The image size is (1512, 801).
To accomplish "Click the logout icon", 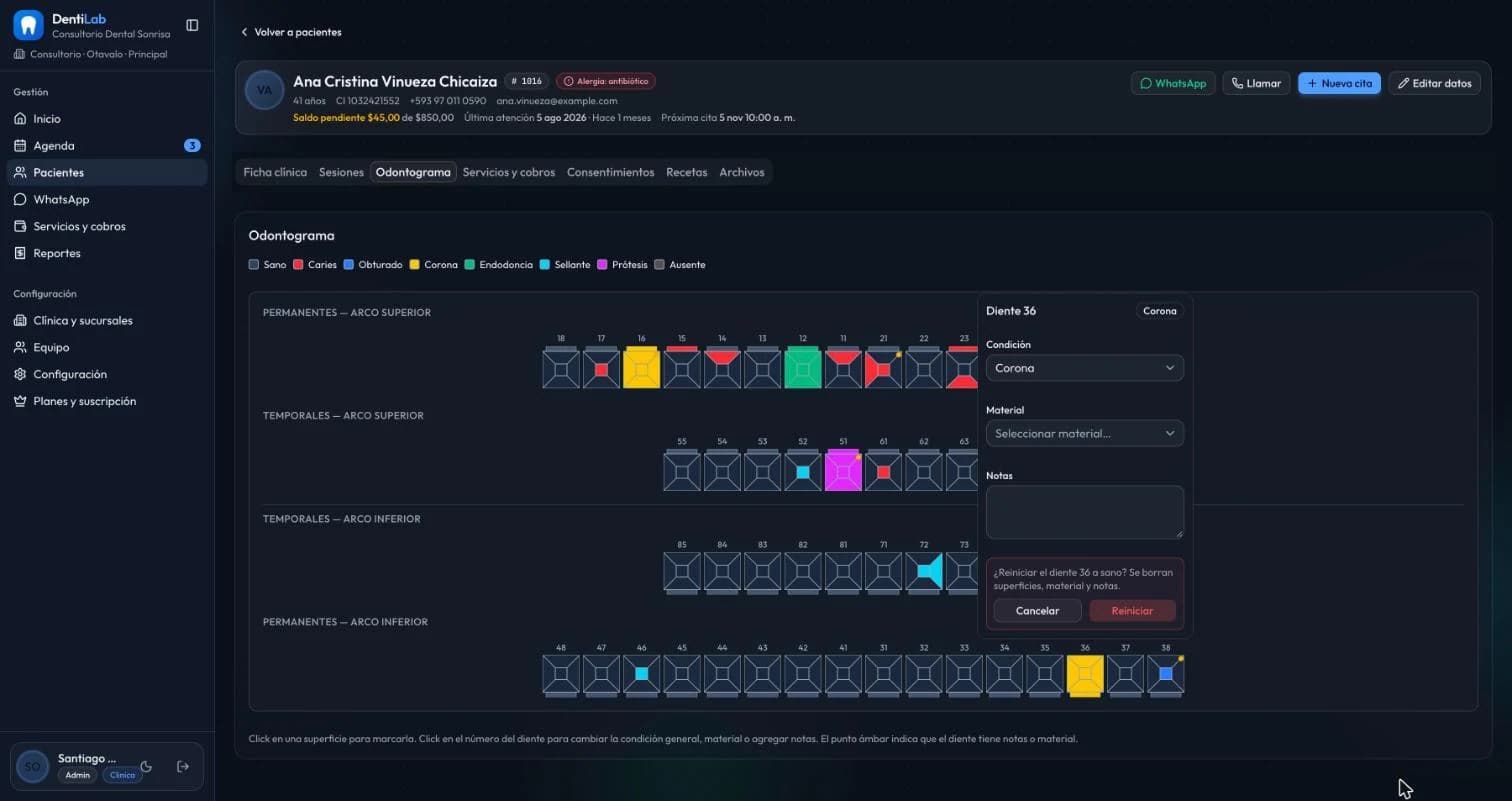I will pos(183,767).
